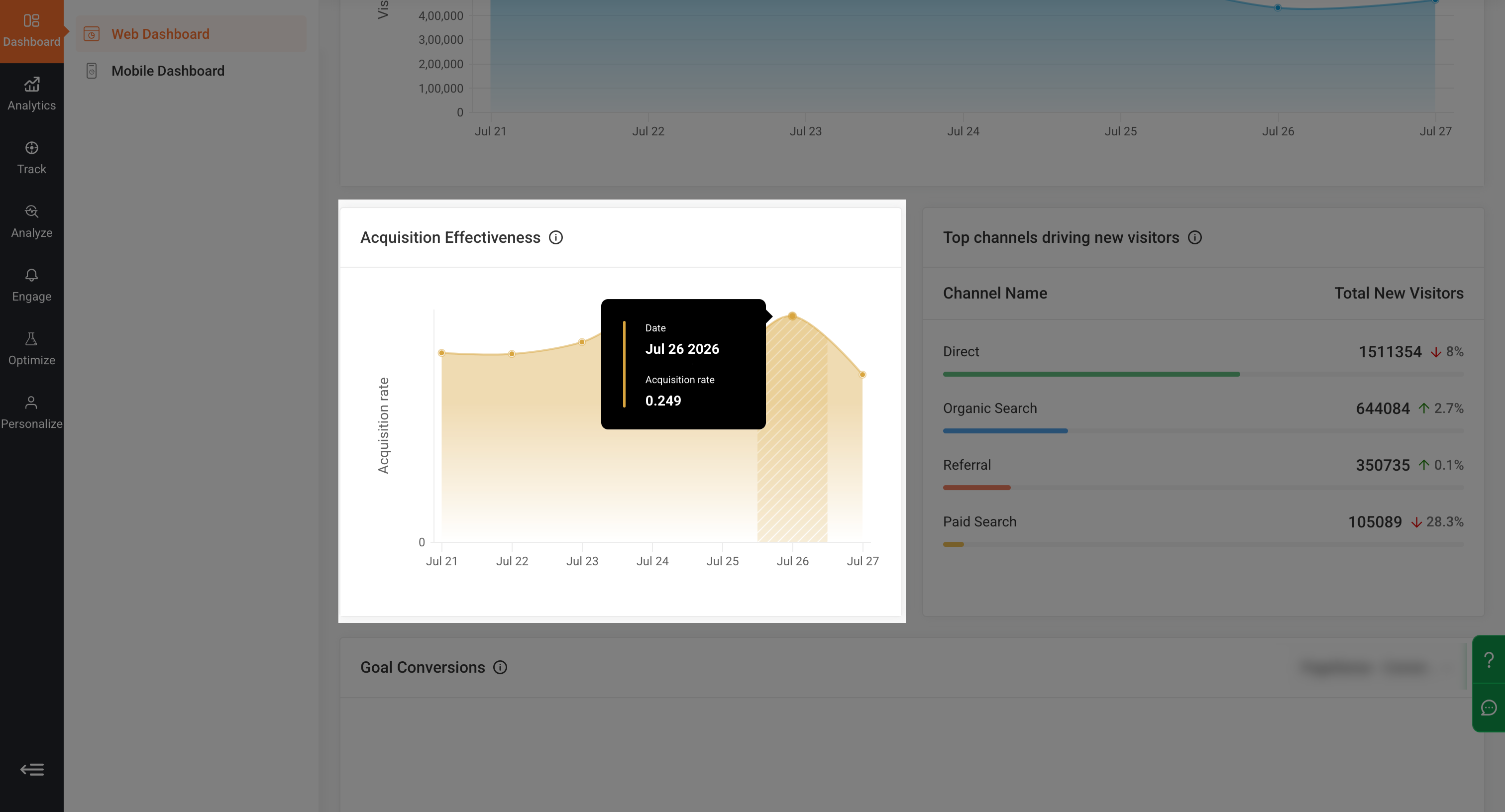The width and height of the screenshot is (1505, 812).
Task: Click the 0.249 acquisition rate tooltip value
Action: 663,401
